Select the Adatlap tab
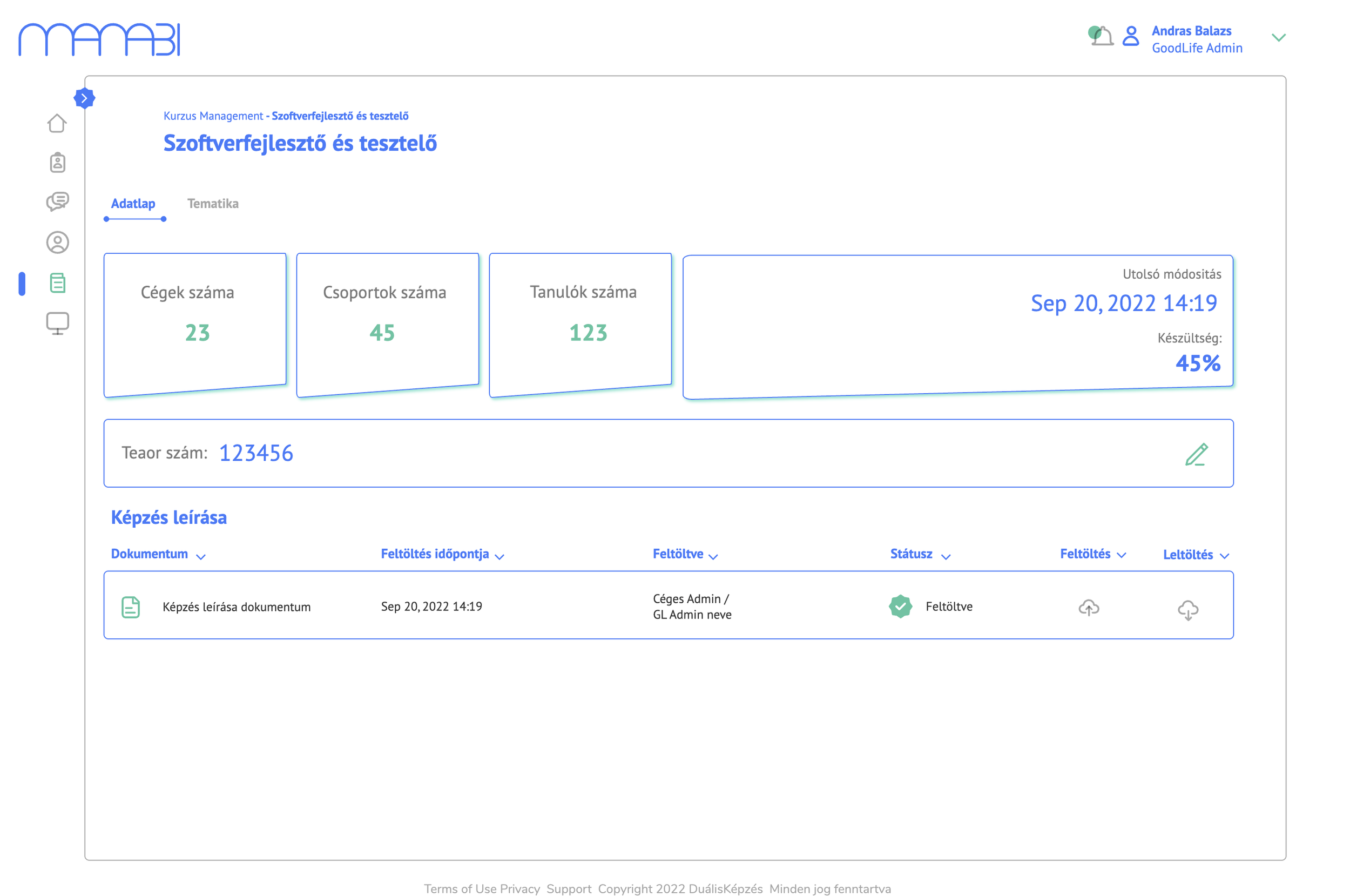 134,204
